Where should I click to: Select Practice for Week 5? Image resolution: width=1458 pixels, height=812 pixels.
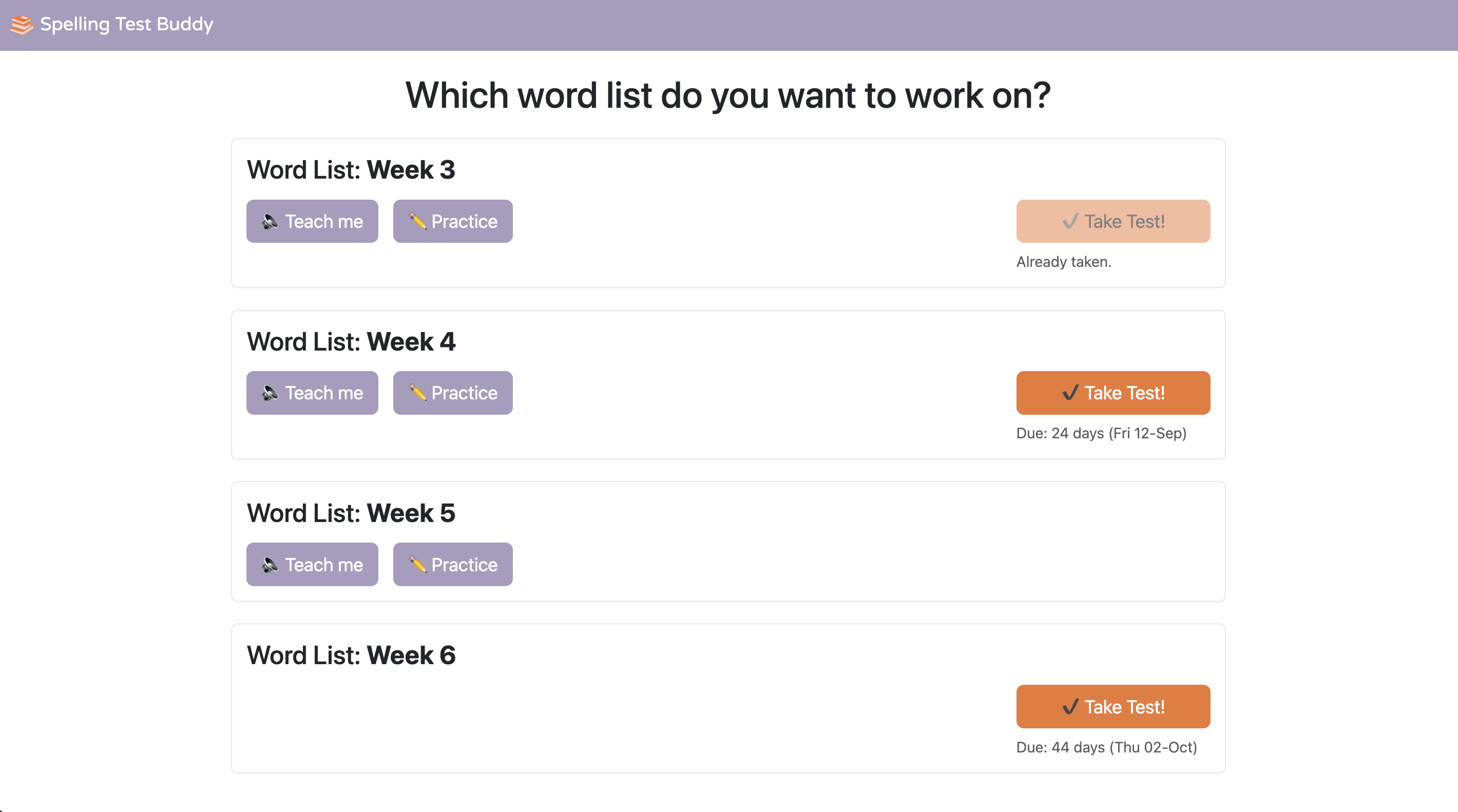pyautogui.click(x=453, y=564)
